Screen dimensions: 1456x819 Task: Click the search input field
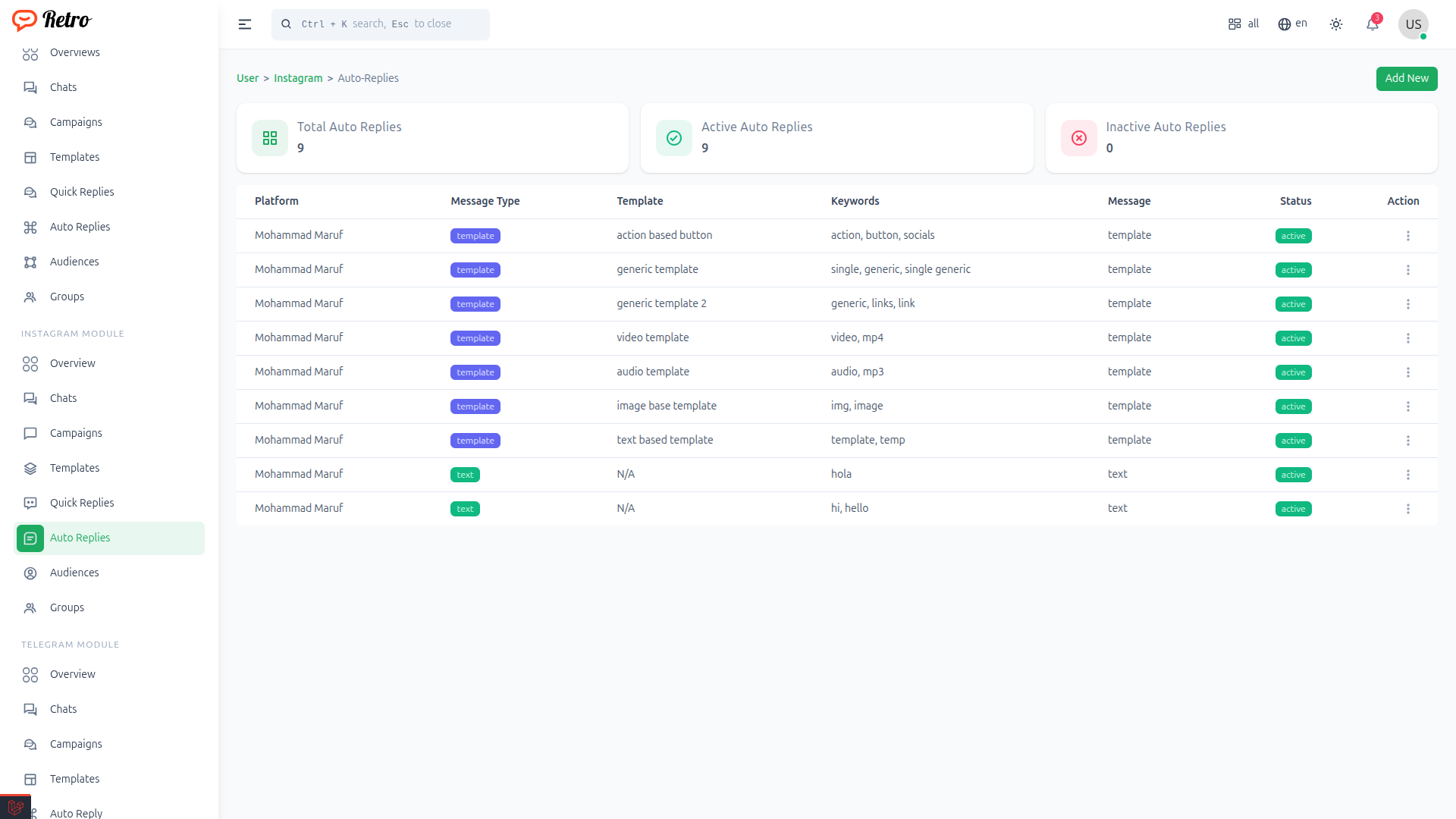pos(381,24)
